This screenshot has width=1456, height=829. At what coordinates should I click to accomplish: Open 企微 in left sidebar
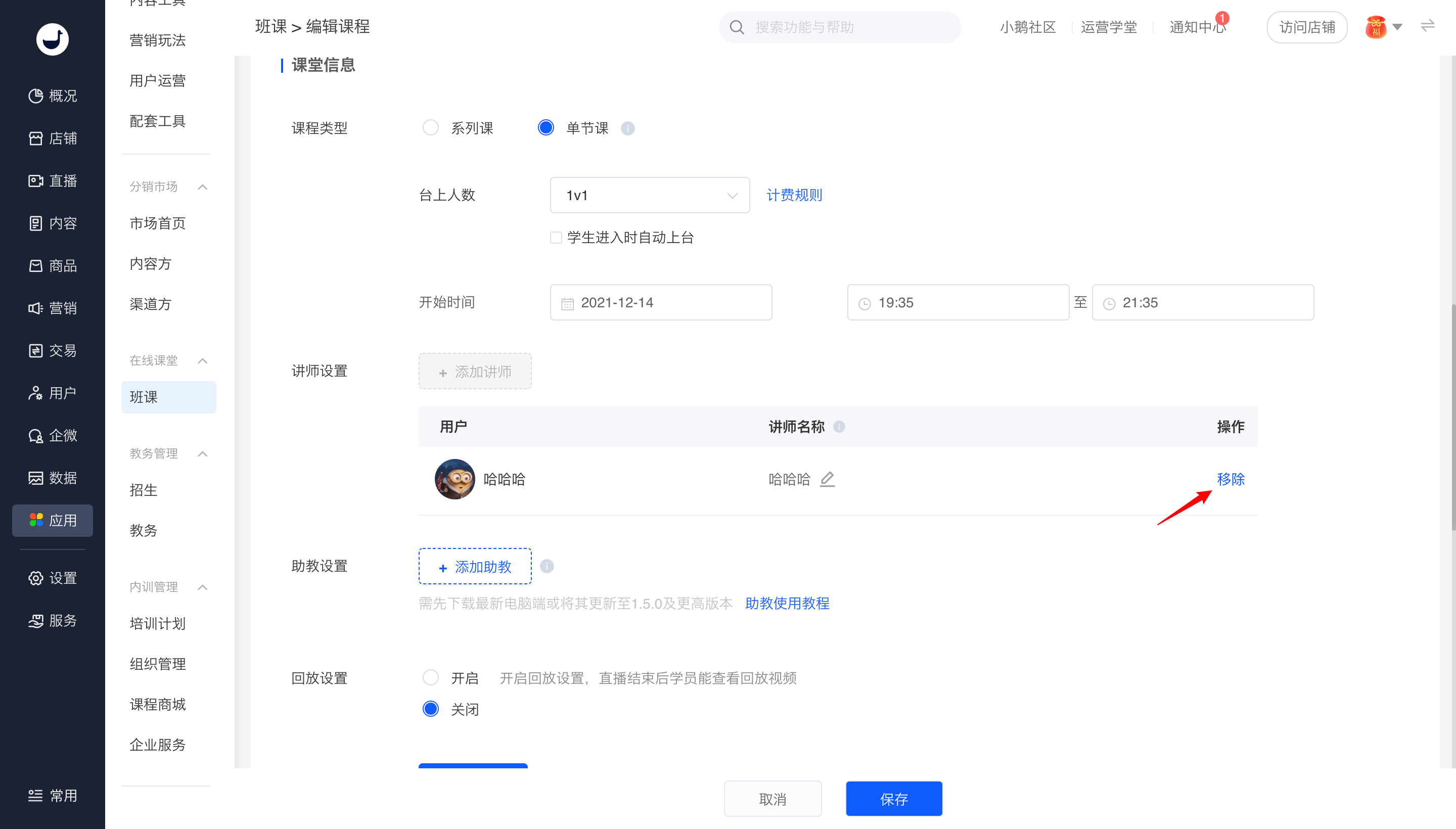coord(53,436)
